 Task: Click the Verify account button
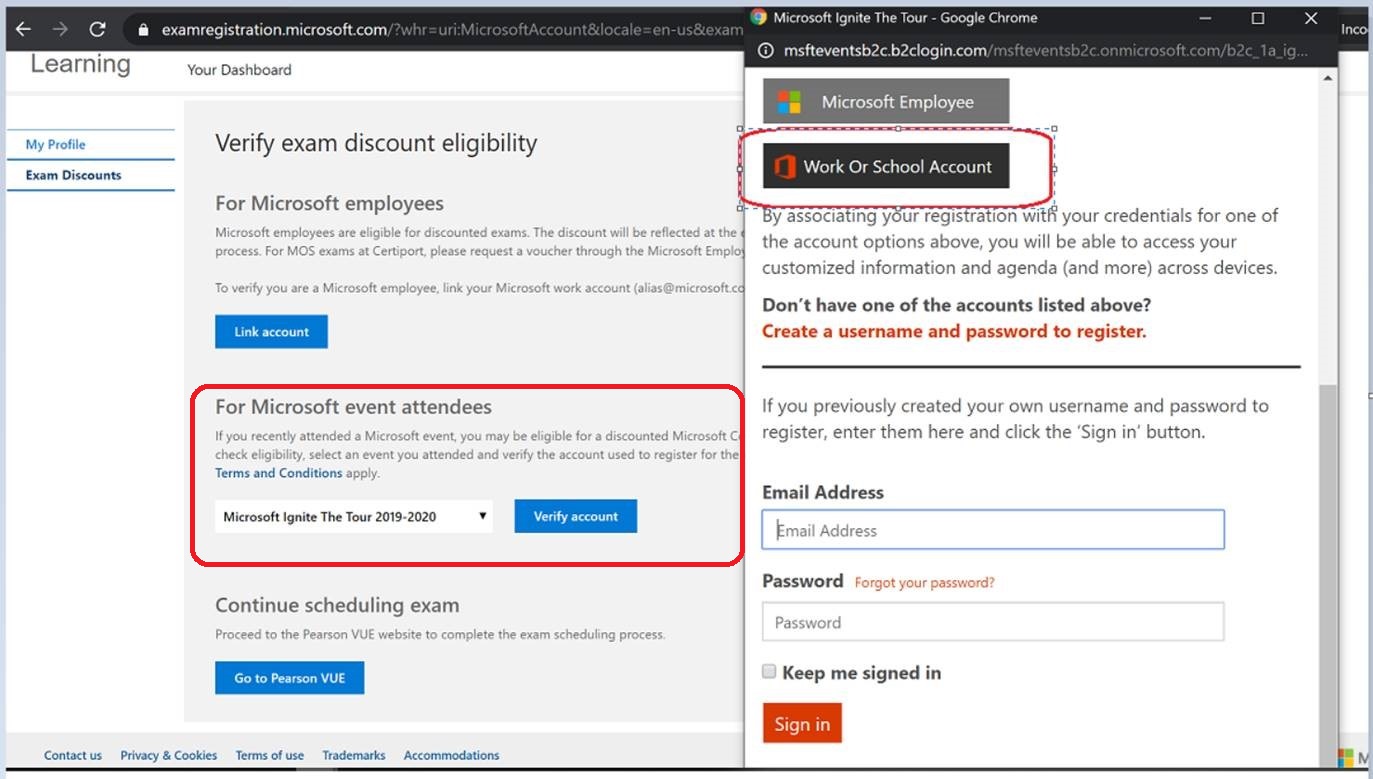[576, 516]
